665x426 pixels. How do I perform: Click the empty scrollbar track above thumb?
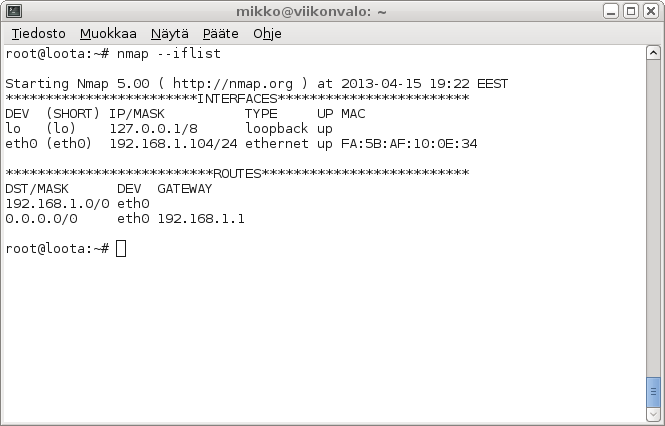pyautogui.click(x=653, y=218)
